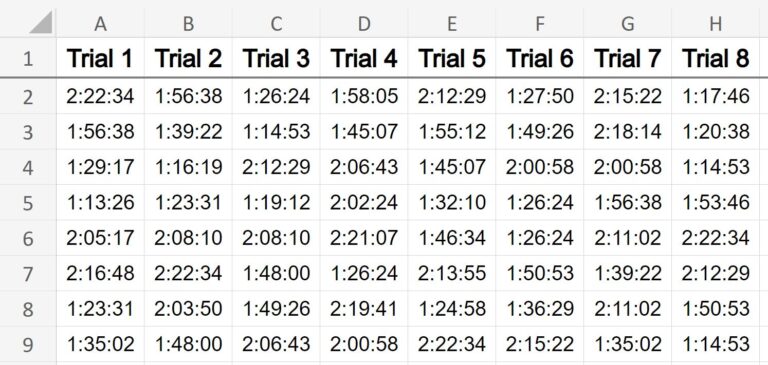The height and width of the screenshot is (365, 768).
Task: Click the Trial 1 header cell
Action: [x=100, y=58]
